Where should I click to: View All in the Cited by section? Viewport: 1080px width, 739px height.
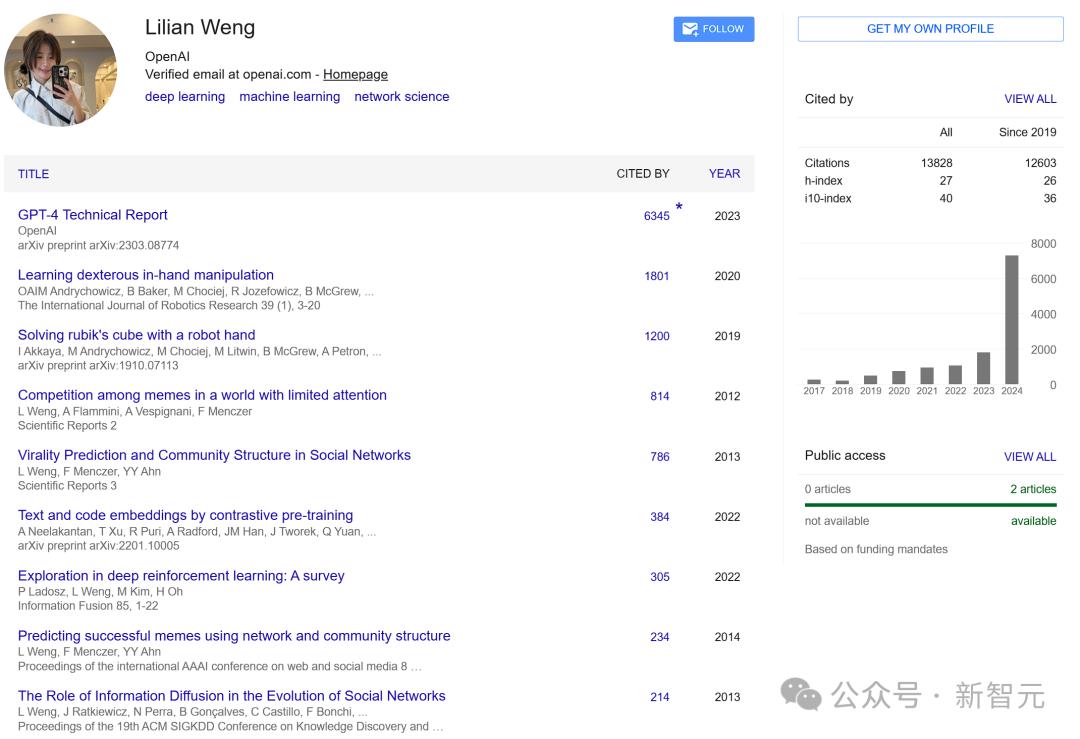tap(1029, 99)
